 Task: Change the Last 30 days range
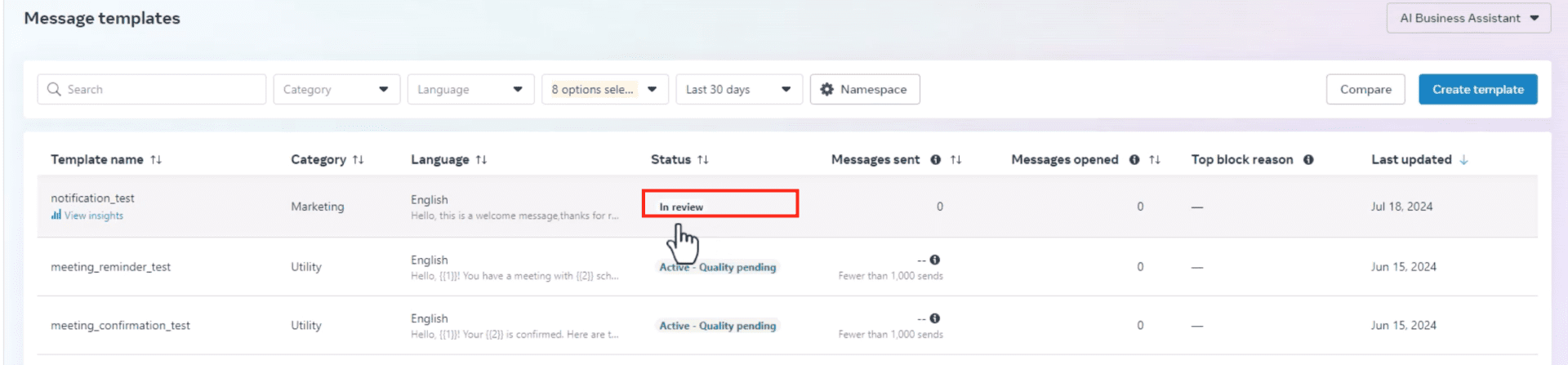[x=738, y=89]
